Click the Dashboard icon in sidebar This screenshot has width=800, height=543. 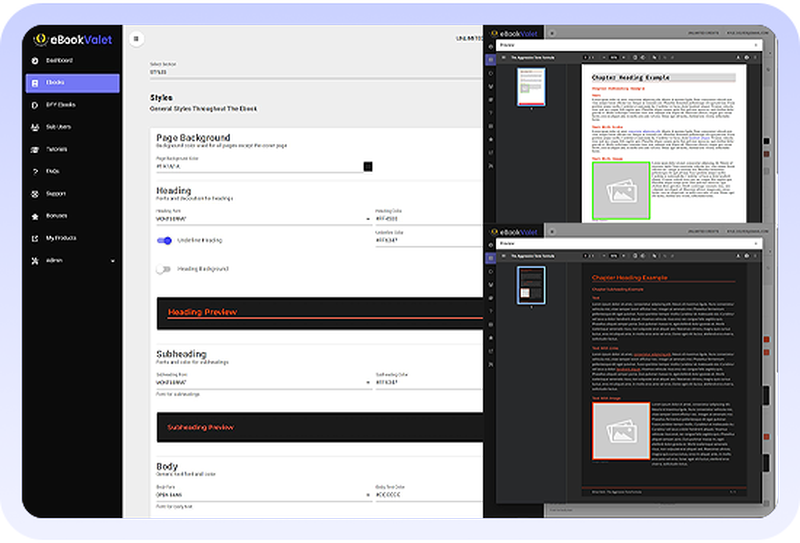coord(35,61)
